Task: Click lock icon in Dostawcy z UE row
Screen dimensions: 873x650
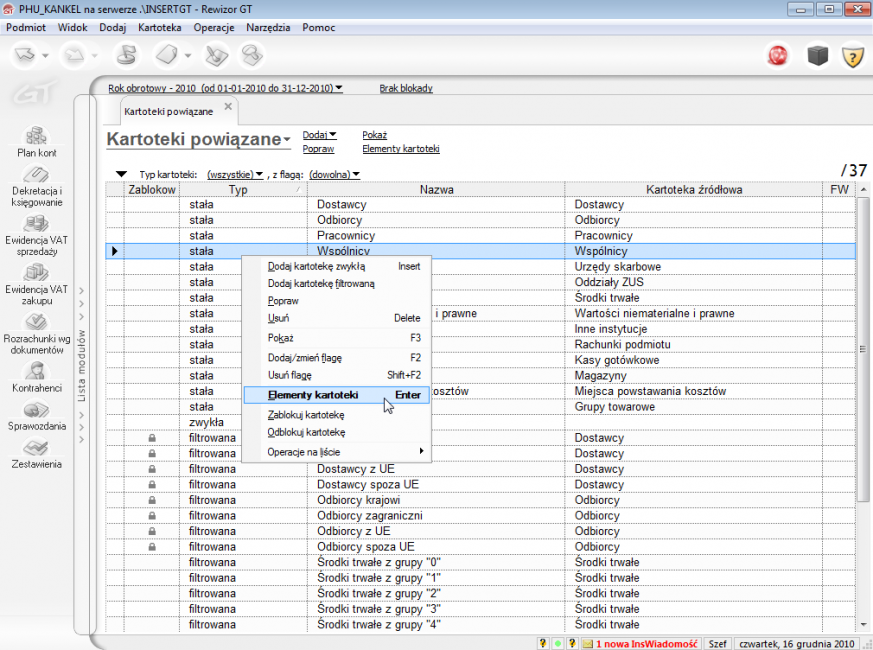Action: [x=152, y=469]
